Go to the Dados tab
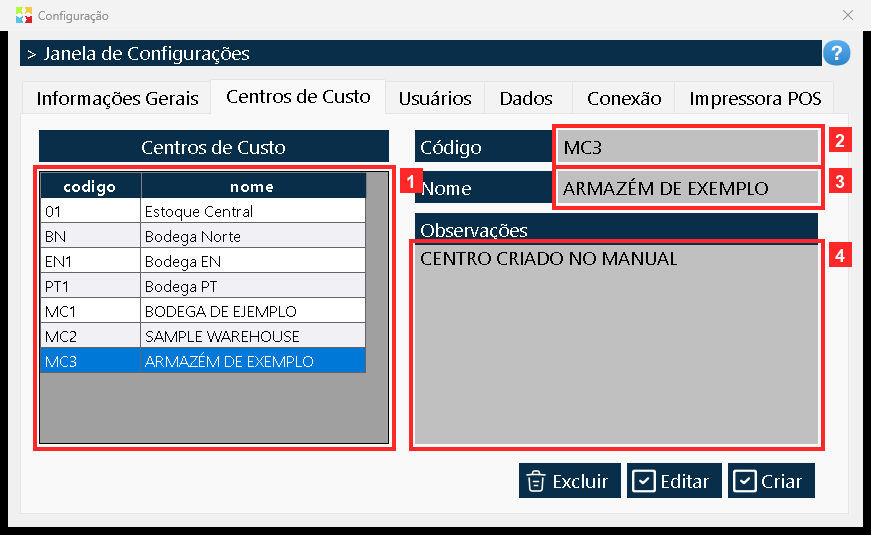Screen dimensions: 871x535 526,98
